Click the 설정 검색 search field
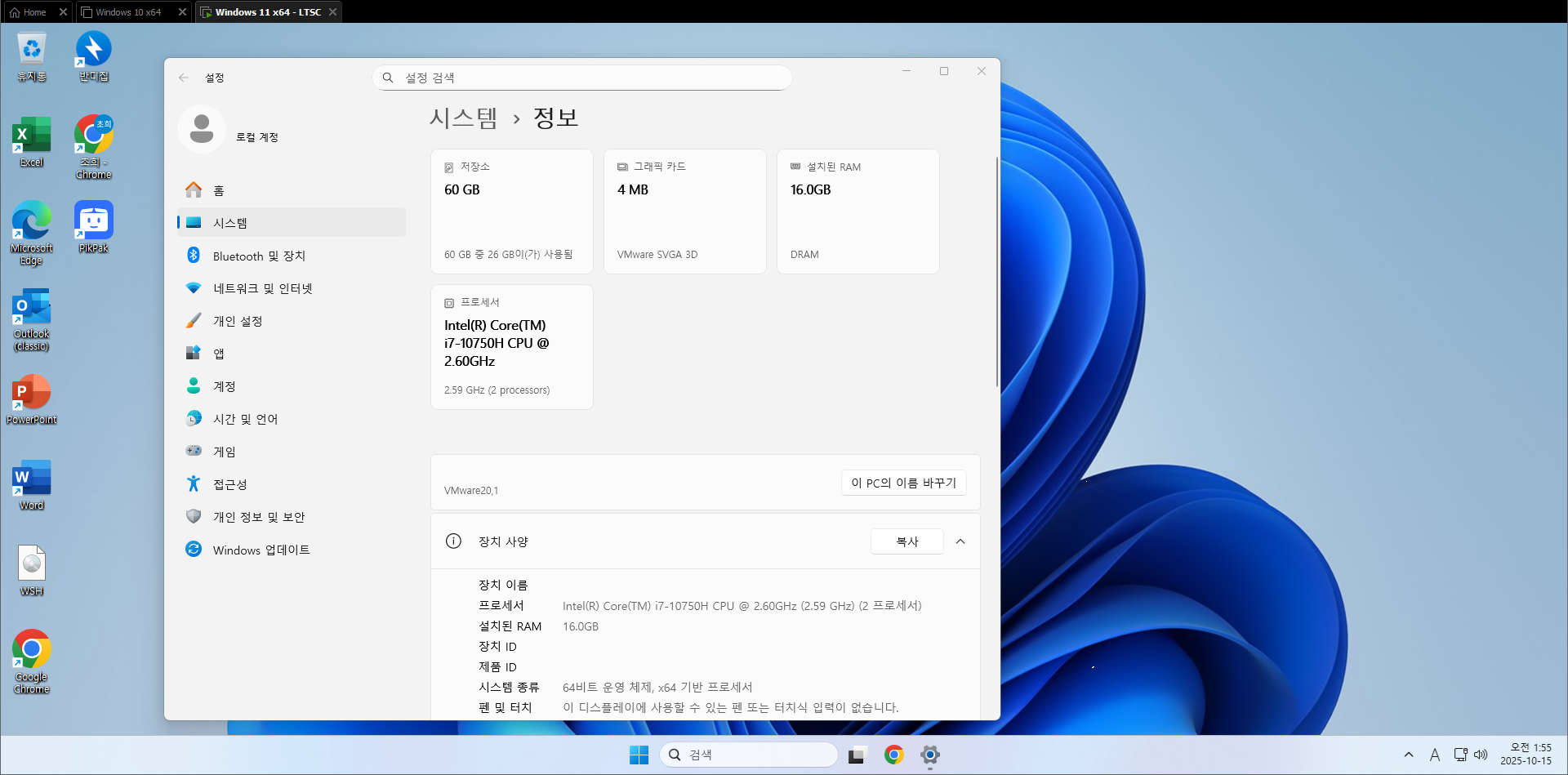This screenshot has height=775, width=1568. click(581, 78)
